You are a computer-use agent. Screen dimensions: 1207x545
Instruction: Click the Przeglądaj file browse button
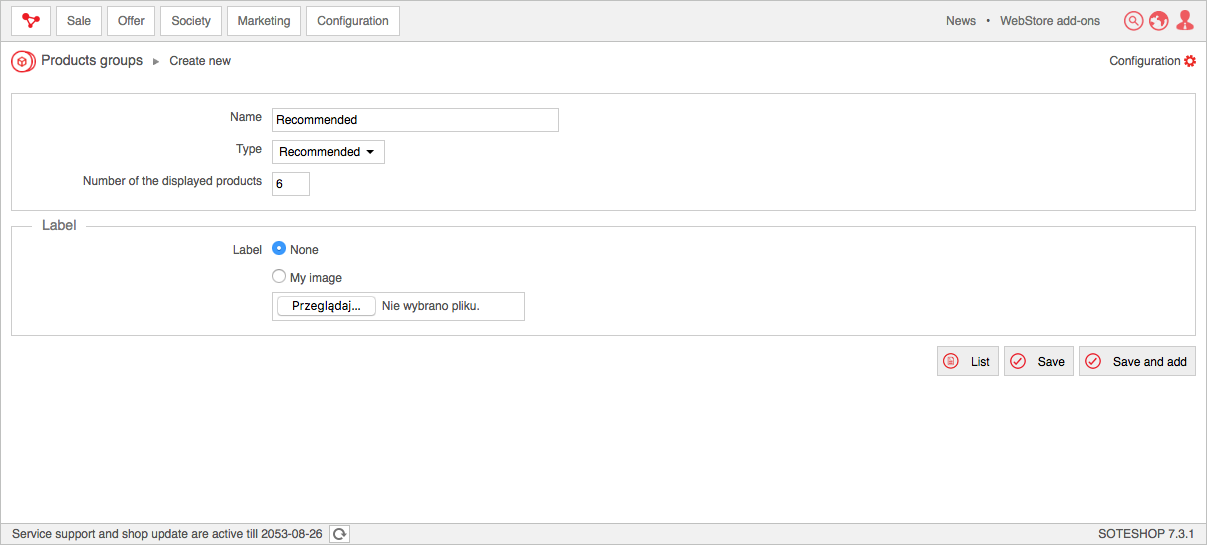(326, 306)
